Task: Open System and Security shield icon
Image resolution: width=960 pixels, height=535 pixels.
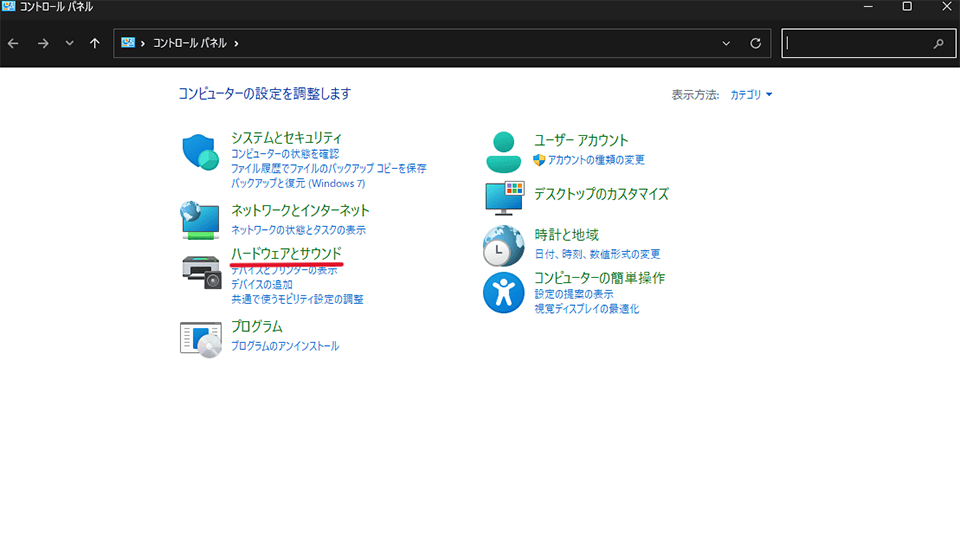Action: tap(200, 152)
